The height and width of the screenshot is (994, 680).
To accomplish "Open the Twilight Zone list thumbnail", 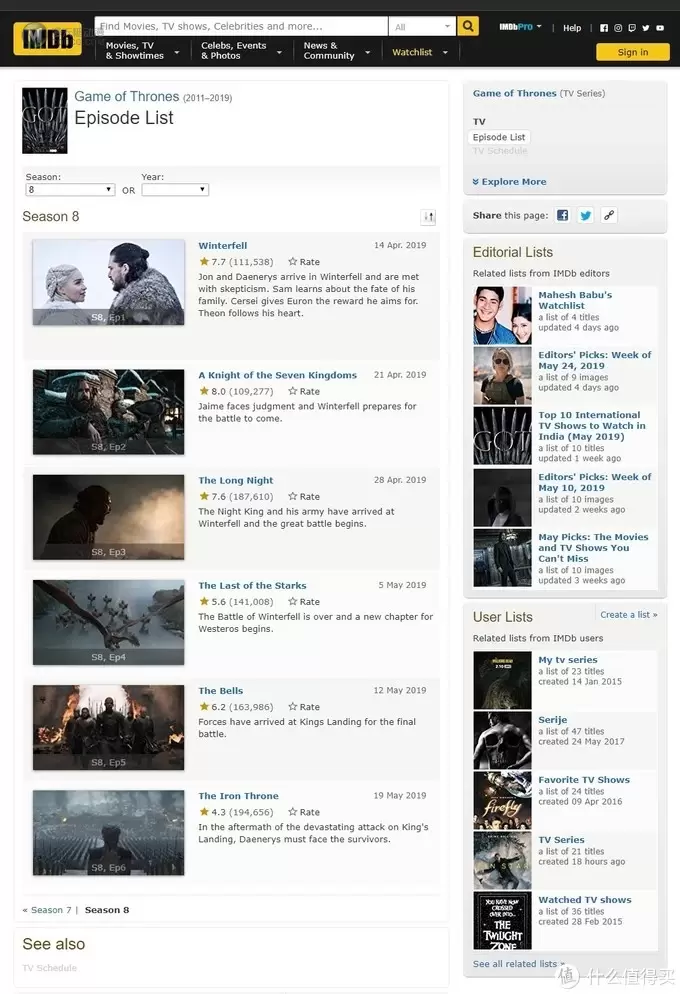I will [503, 920].
